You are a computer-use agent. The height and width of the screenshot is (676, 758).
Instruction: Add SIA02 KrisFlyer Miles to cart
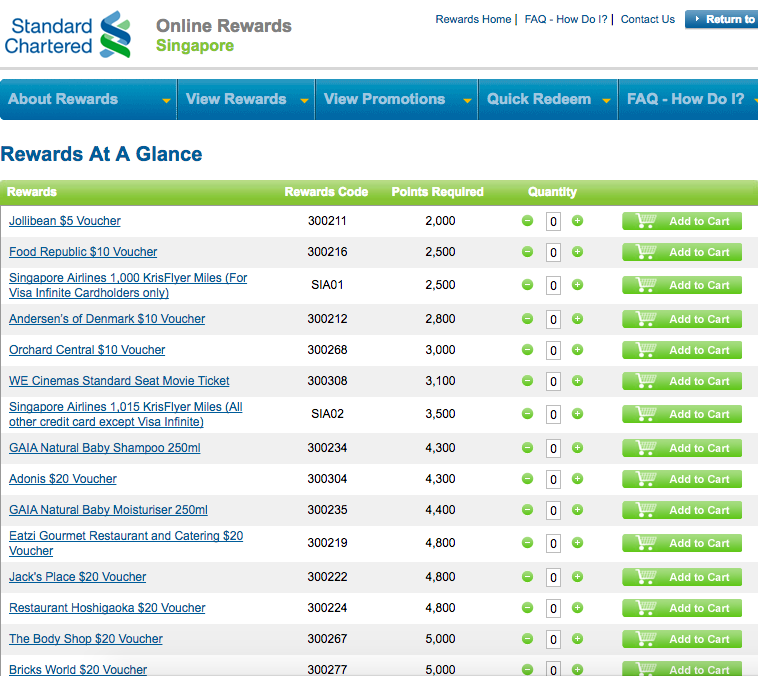click(x=682, y=414)
